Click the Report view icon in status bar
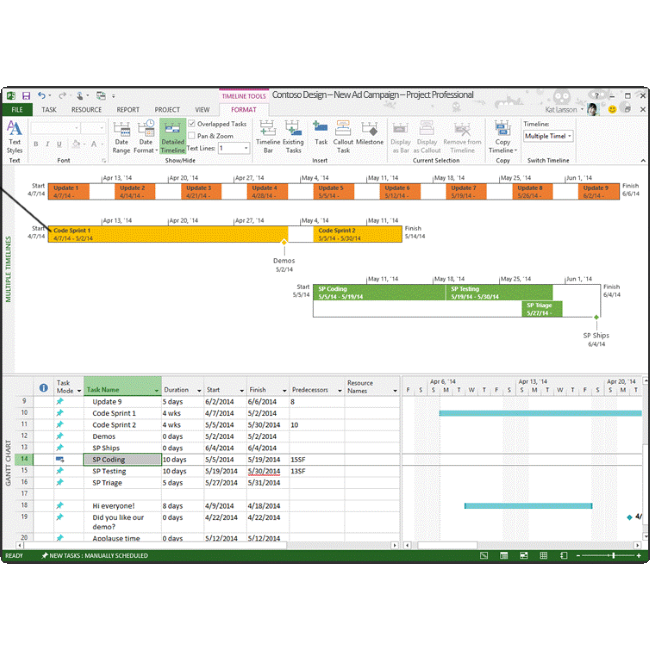The height and width of the screenshot is (650, 650). coord(563,555)
